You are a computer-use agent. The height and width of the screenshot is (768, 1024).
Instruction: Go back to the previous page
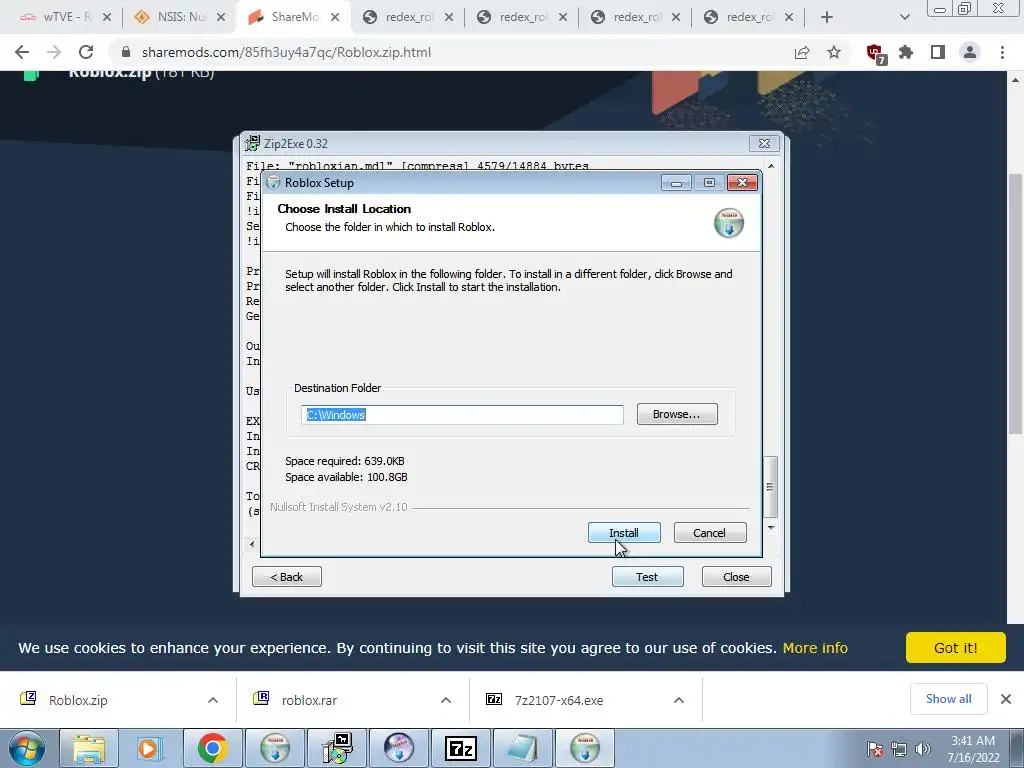(x=22, y=52)
